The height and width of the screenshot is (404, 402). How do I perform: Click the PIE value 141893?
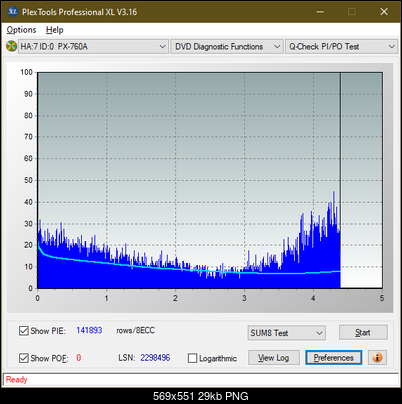pyautogui.click(x=89, y=330)
